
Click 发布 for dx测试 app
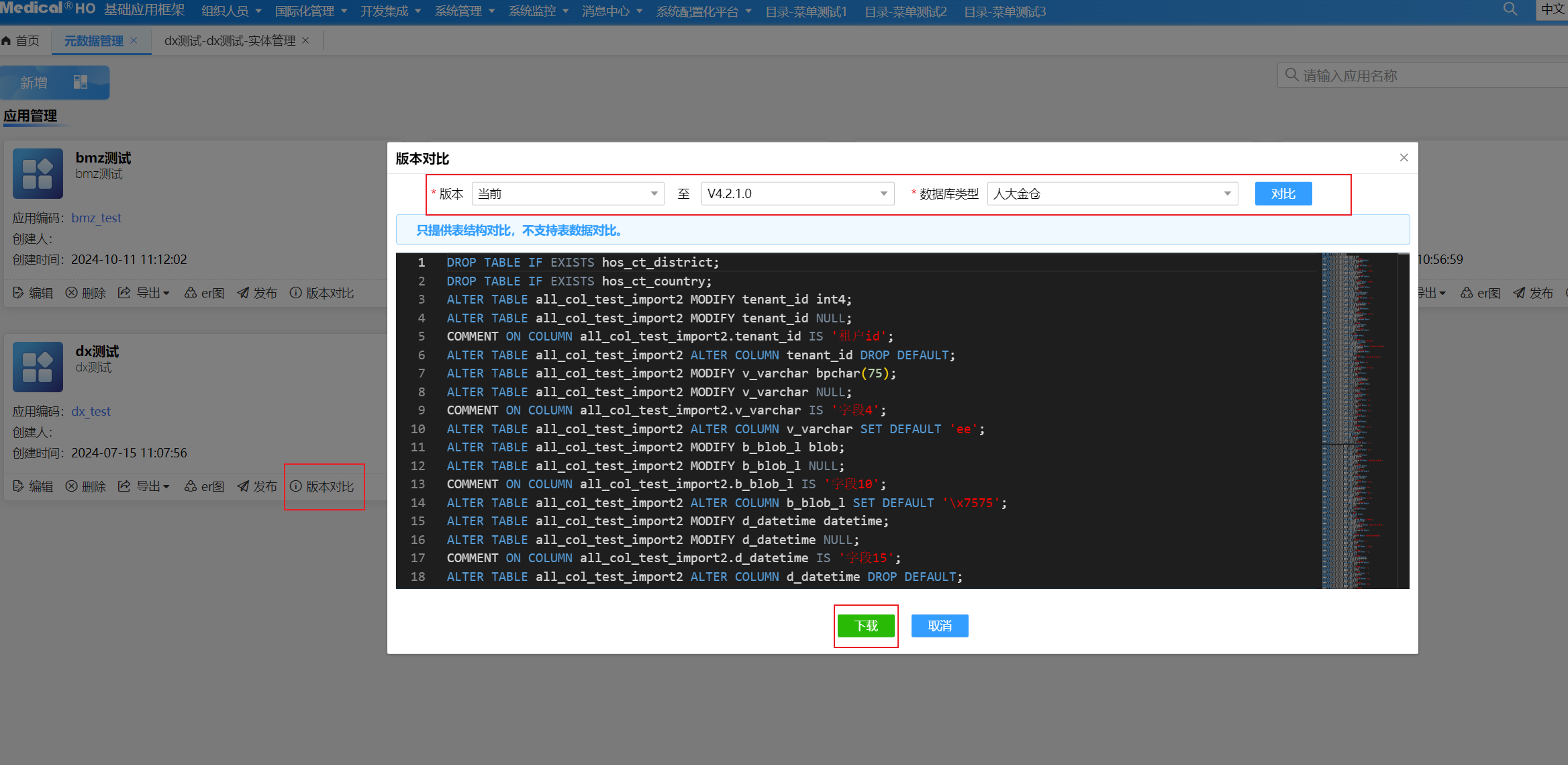click(x=257, y=486)
